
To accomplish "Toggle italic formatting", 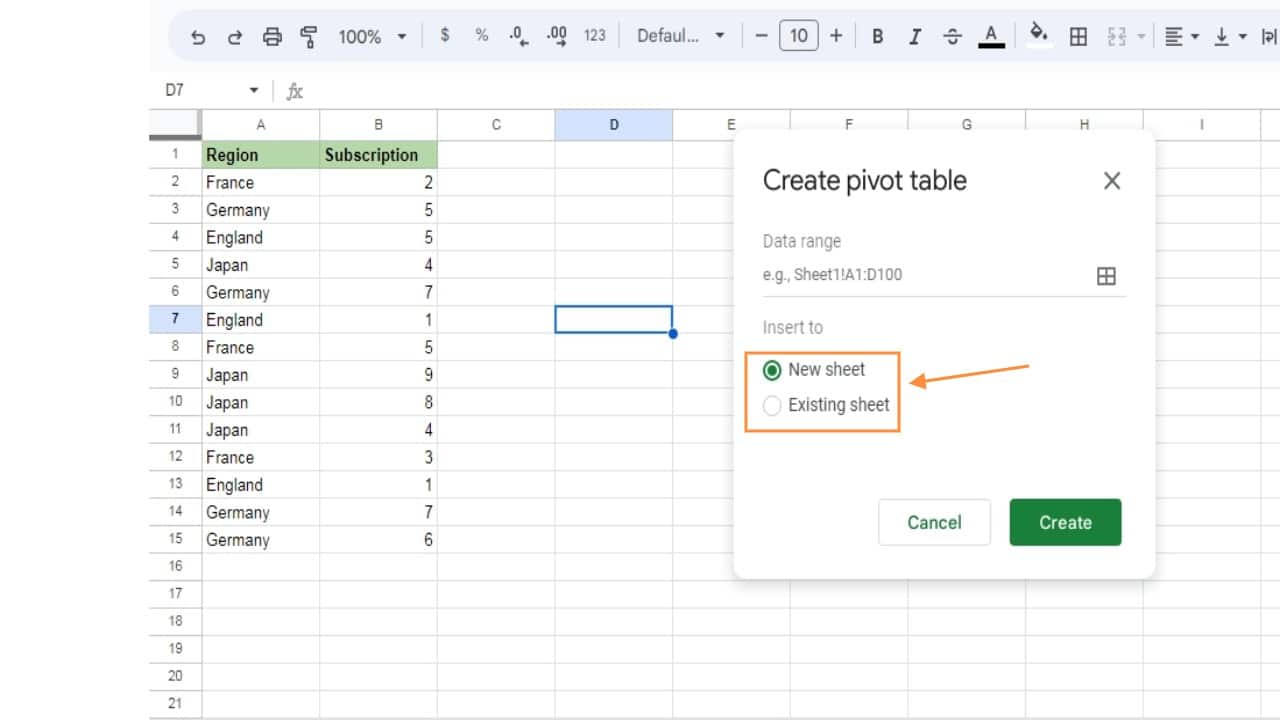I will click(914, 36).
